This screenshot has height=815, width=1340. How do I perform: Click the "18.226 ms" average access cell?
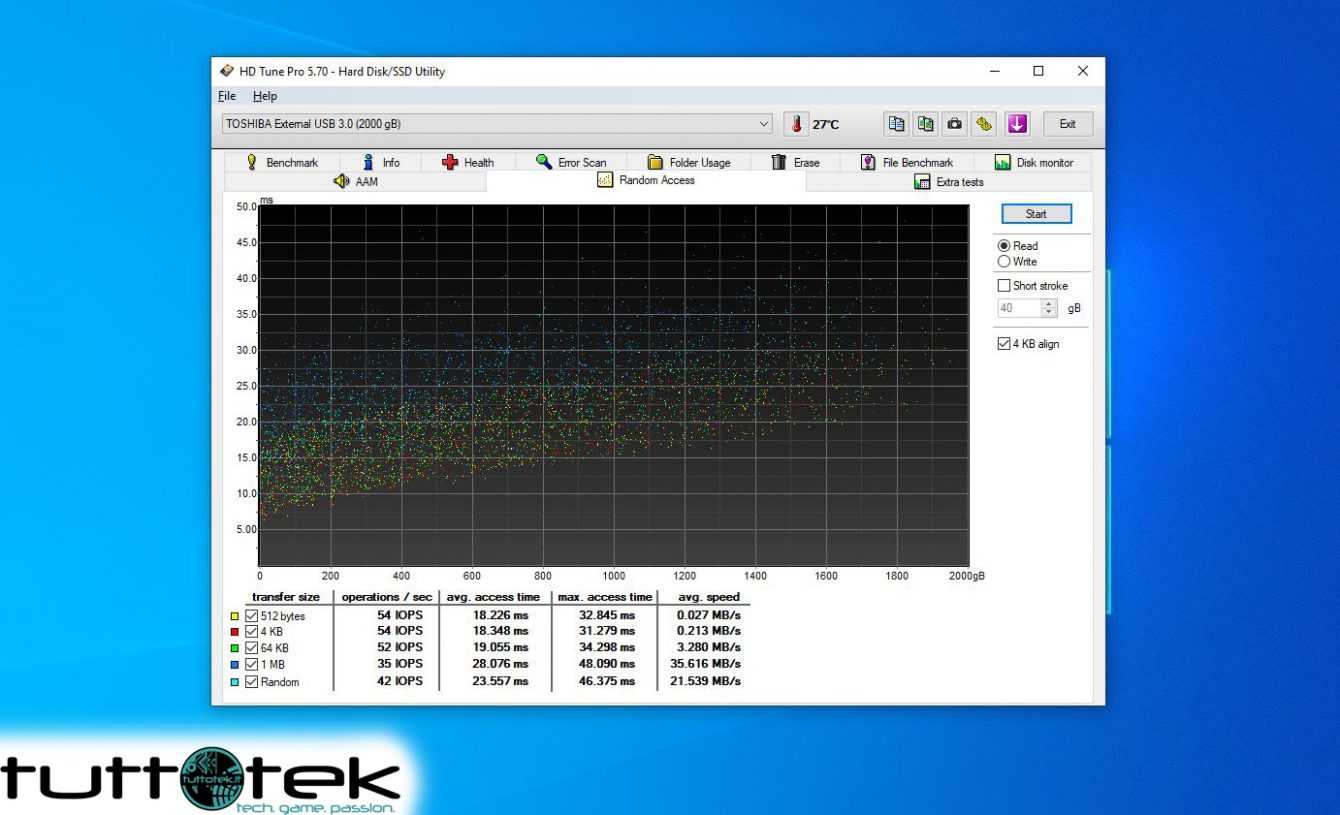point(500,615)
